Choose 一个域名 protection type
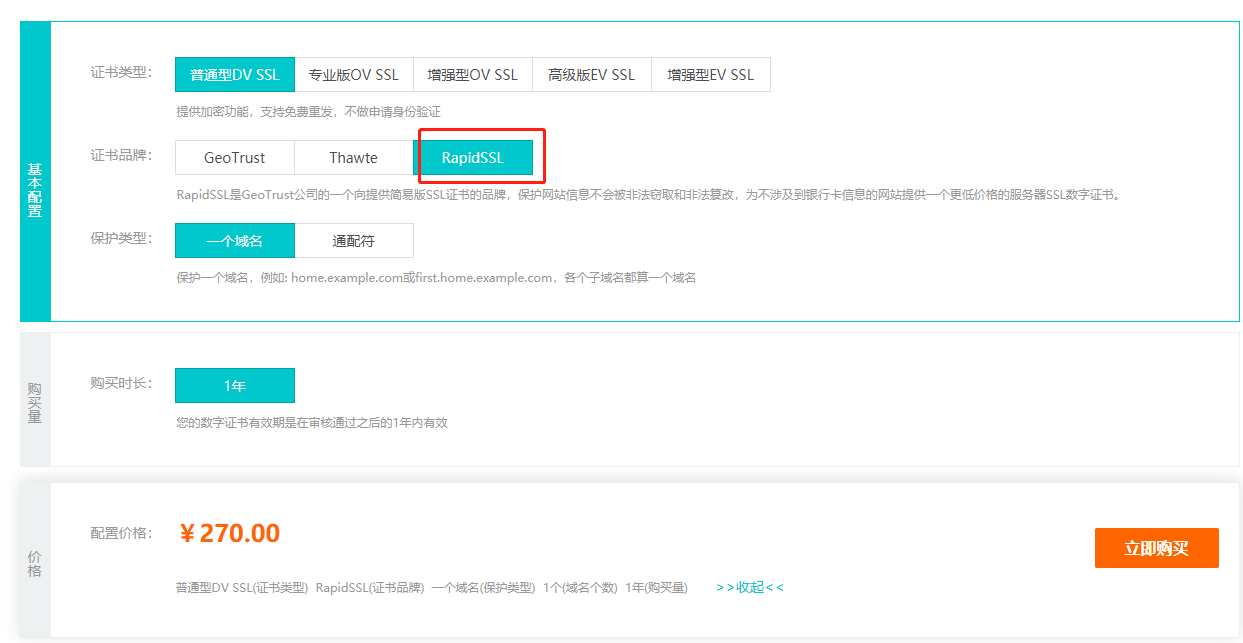This screenshot has width=1243, height=643. (235, 241)
